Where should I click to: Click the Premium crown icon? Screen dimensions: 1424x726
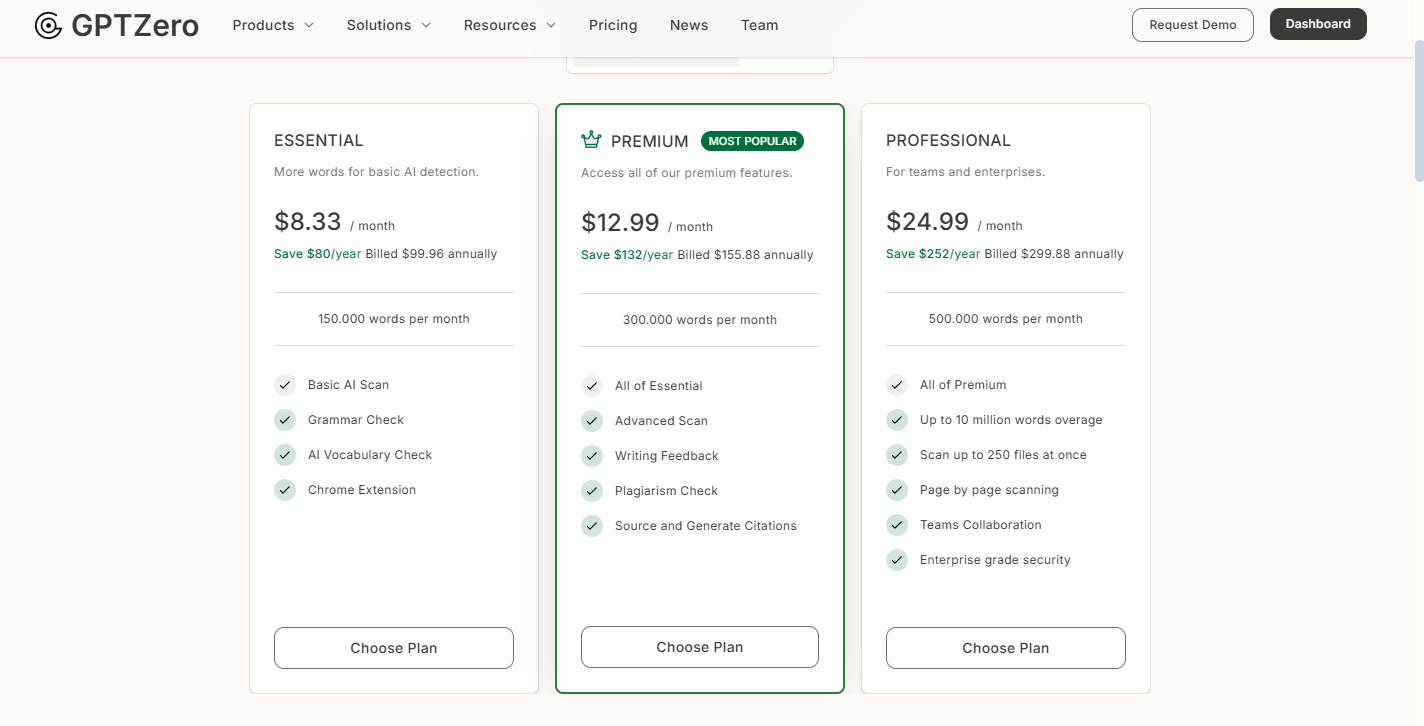pos(591,140)
